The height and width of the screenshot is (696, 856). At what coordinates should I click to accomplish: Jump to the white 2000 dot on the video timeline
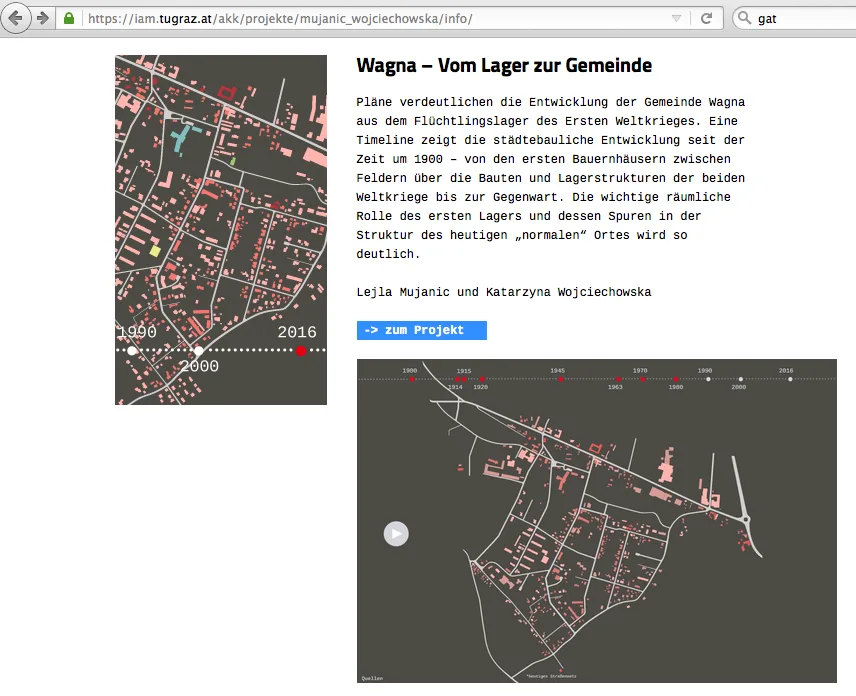coord(740,379)
